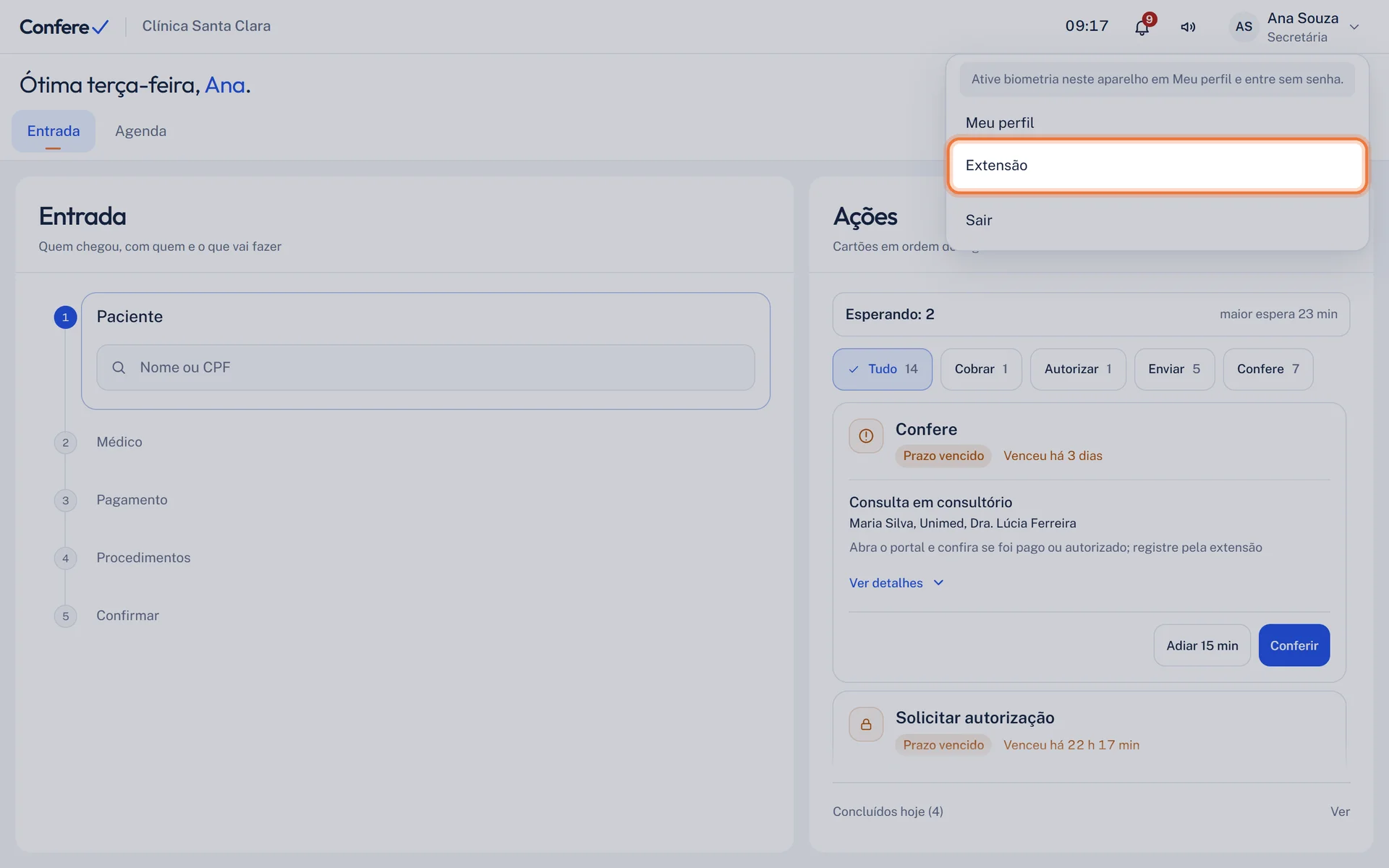Switch to the Agenda tab
The width and height of the screenshot is (1389, 868).
tap(140, 131)
